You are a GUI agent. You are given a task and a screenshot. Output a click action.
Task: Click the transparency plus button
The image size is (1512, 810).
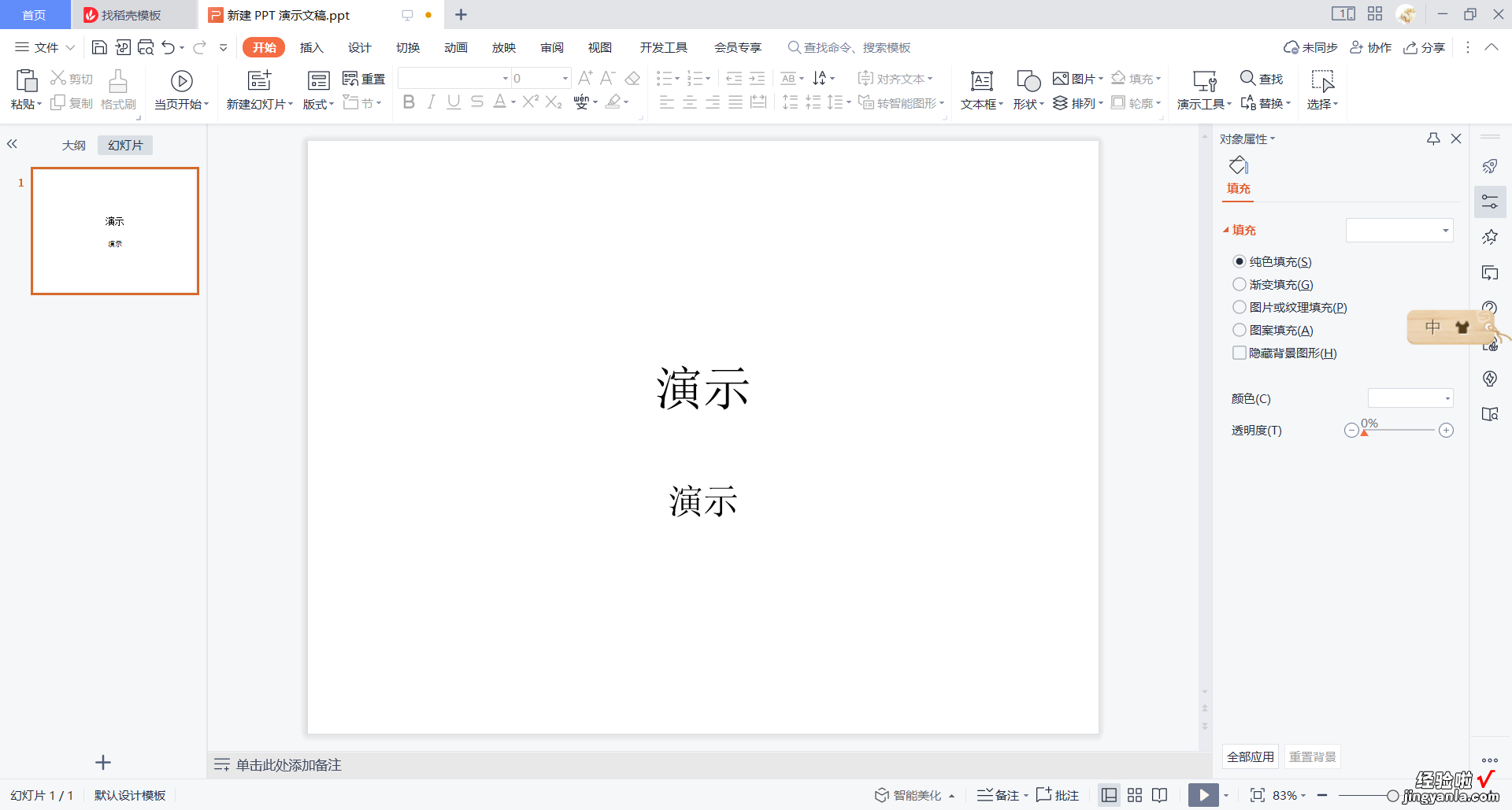1446,430
